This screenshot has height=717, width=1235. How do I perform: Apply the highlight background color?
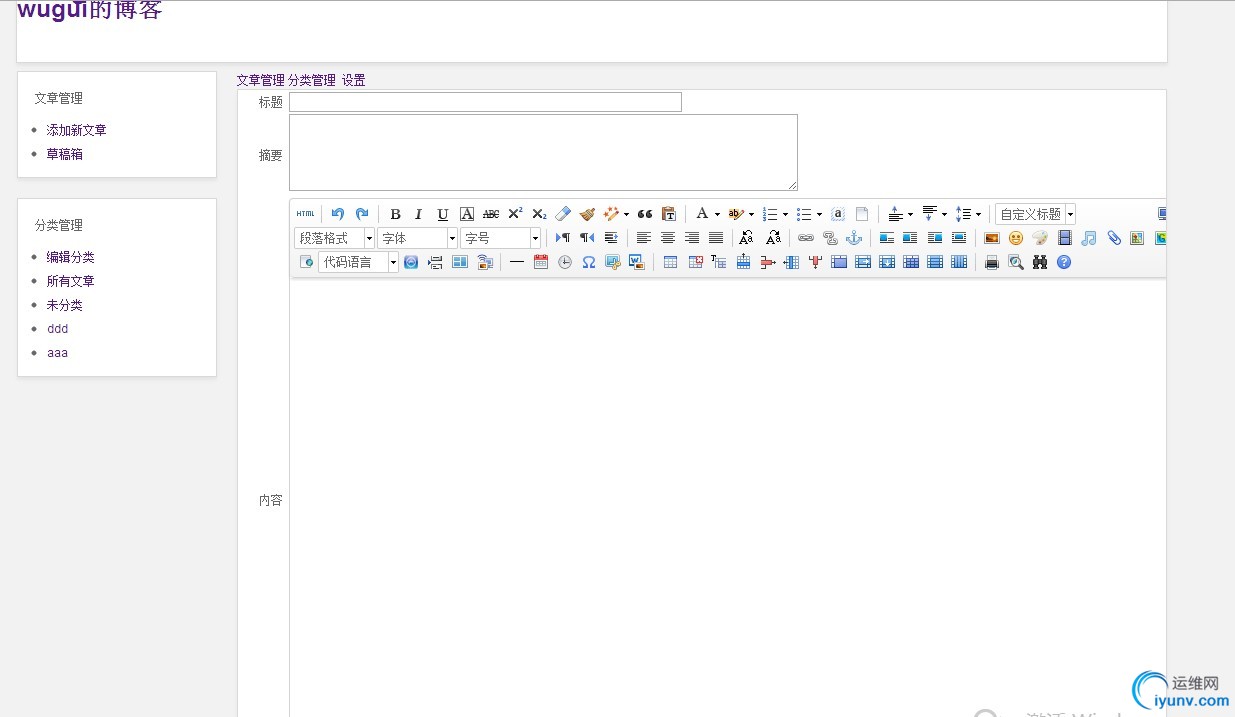736,214
